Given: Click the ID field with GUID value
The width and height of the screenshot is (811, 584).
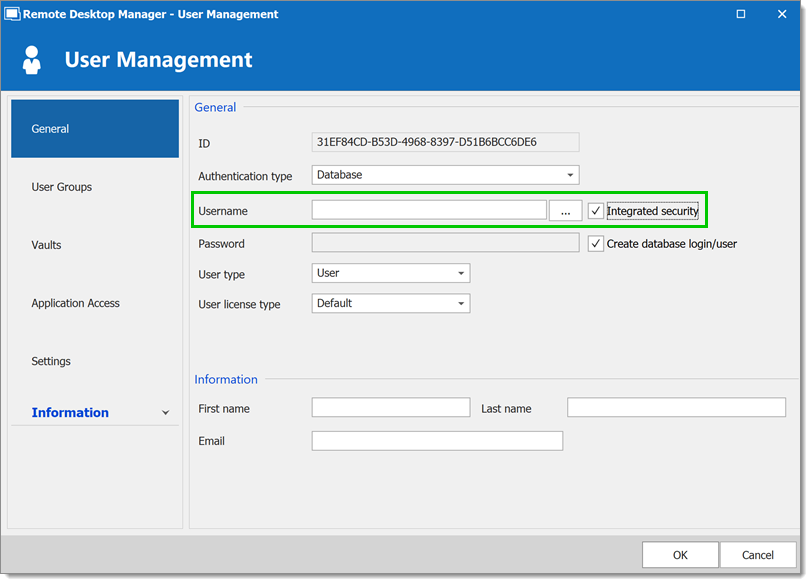Looking at the screenshot, I should click(445, 142).
